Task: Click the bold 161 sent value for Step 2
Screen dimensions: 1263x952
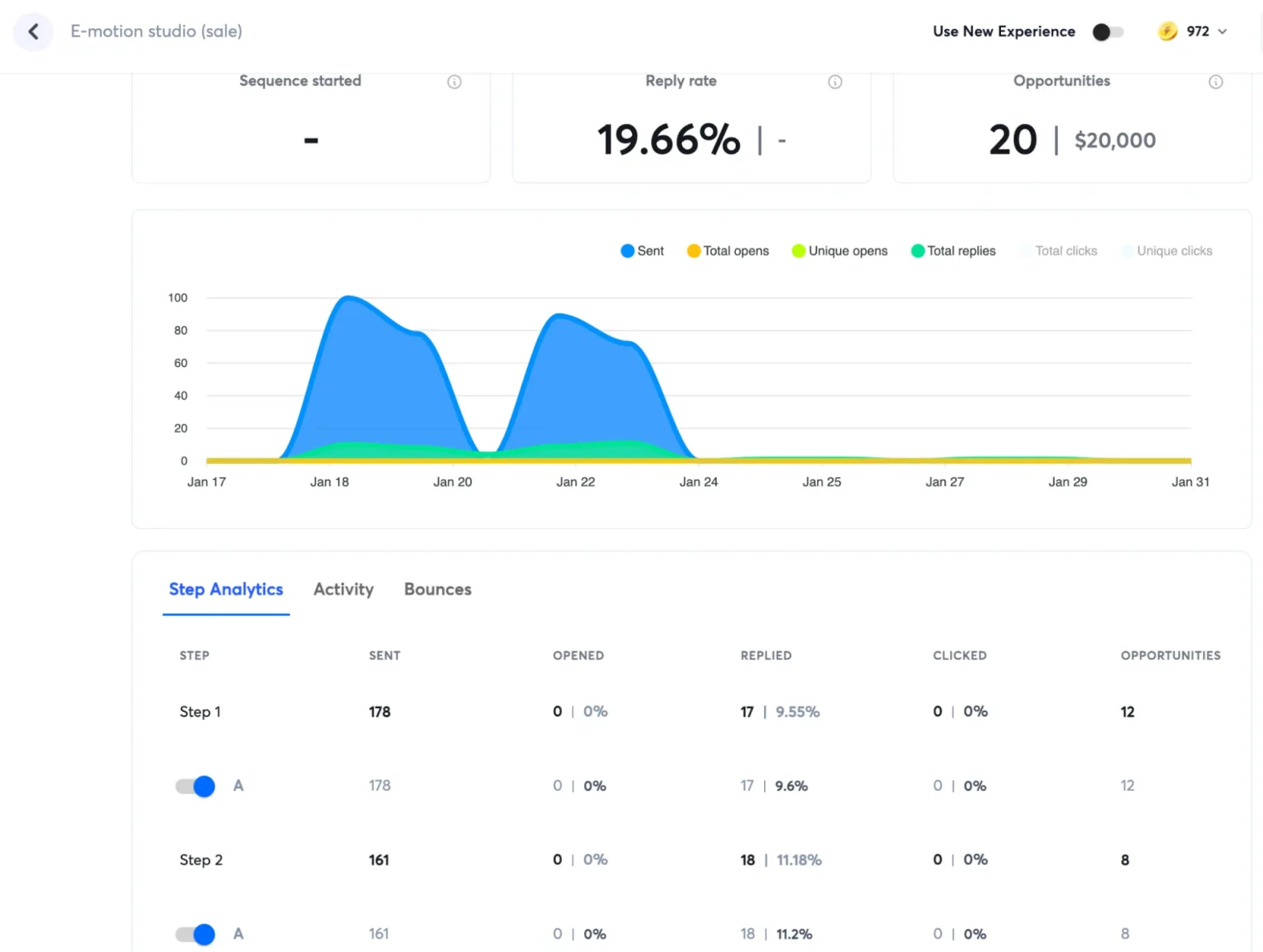Action: click(379, 860)
